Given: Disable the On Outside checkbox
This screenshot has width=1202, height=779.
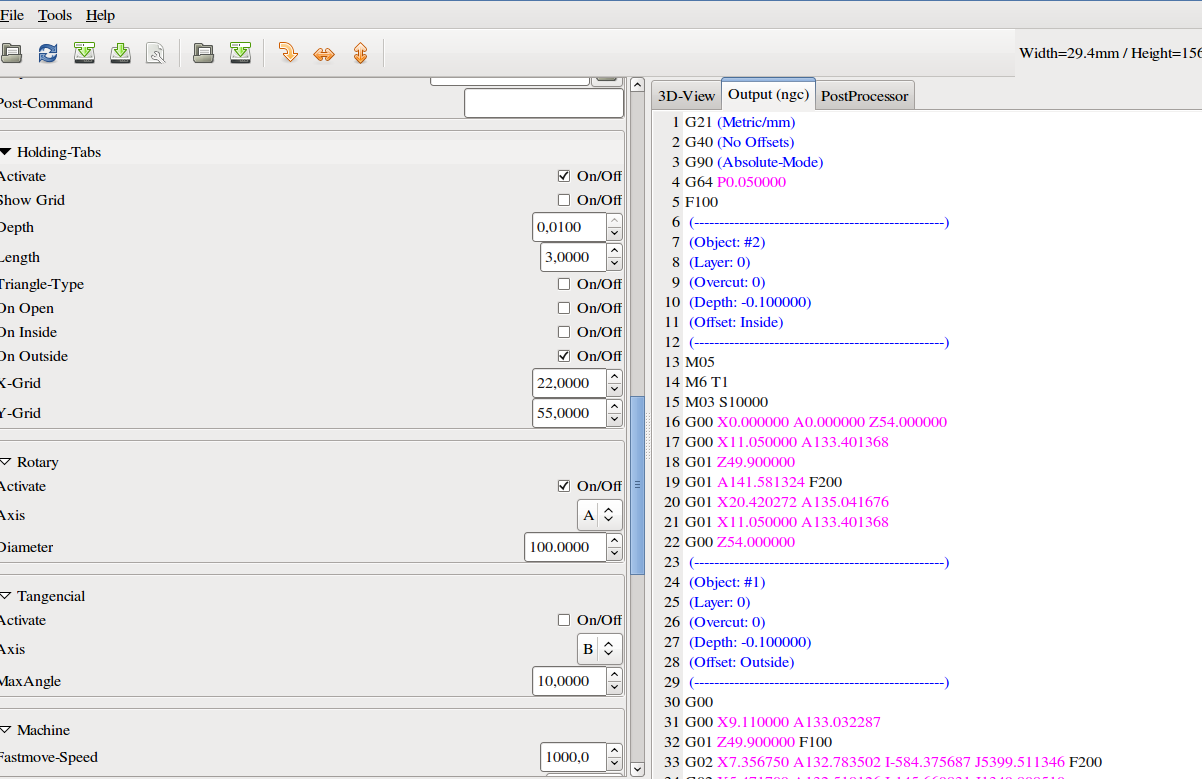Looking at the screenshot, I should [564, 356].
